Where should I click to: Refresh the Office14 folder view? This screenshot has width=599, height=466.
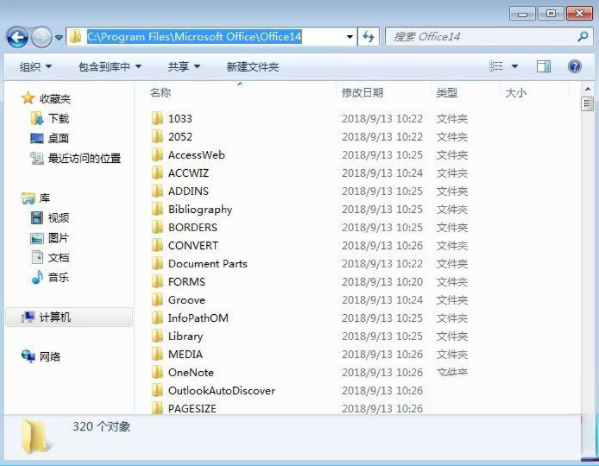(x=368, y=37)
